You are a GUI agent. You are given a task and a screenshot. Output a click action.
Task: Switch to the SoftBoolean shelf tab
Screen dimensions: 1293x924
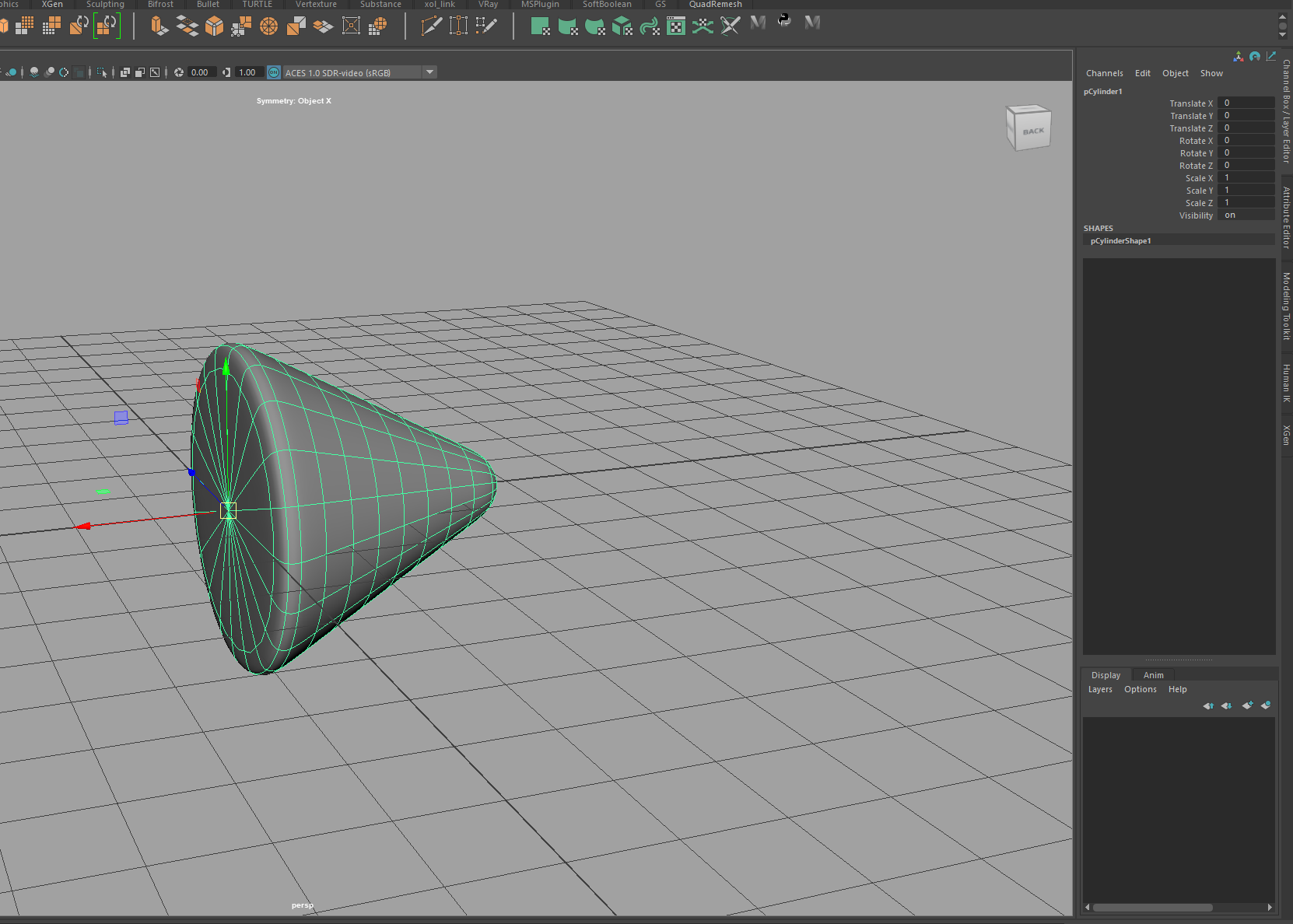coord(607,5)
